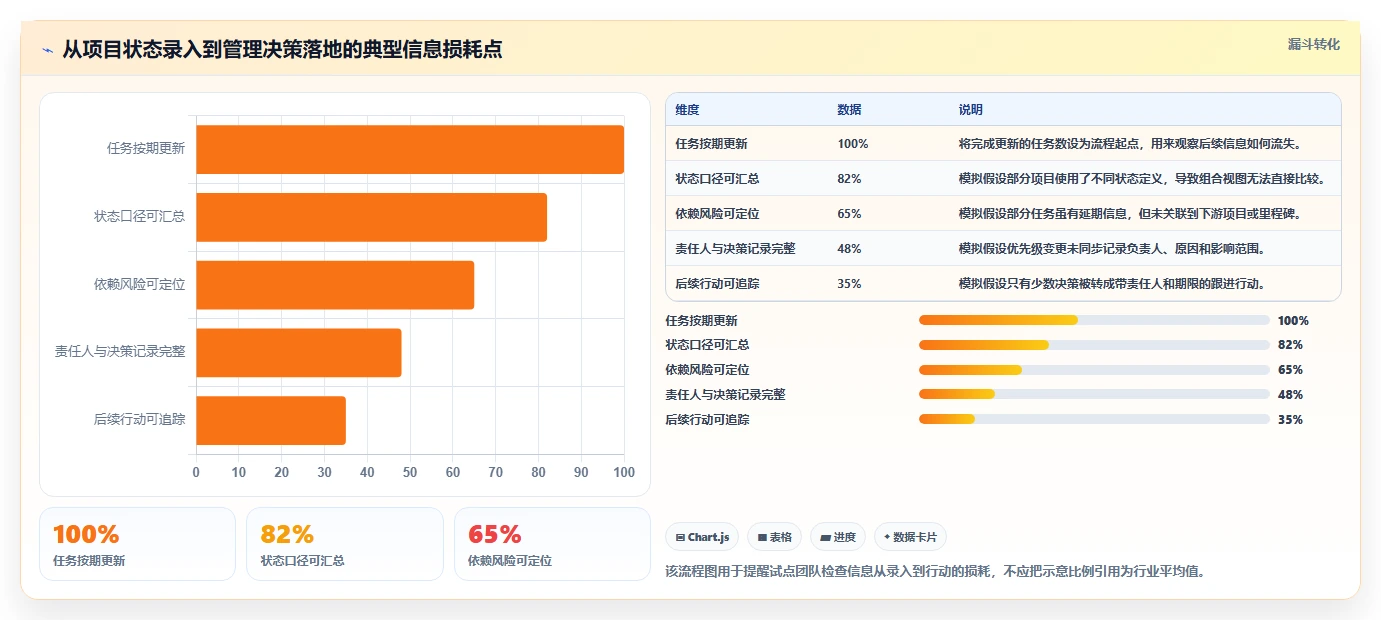Click the 后续行动可追踪 y-axis label on the chart
Viewport: 1381px width, 620px height.
tap(140, 420)
